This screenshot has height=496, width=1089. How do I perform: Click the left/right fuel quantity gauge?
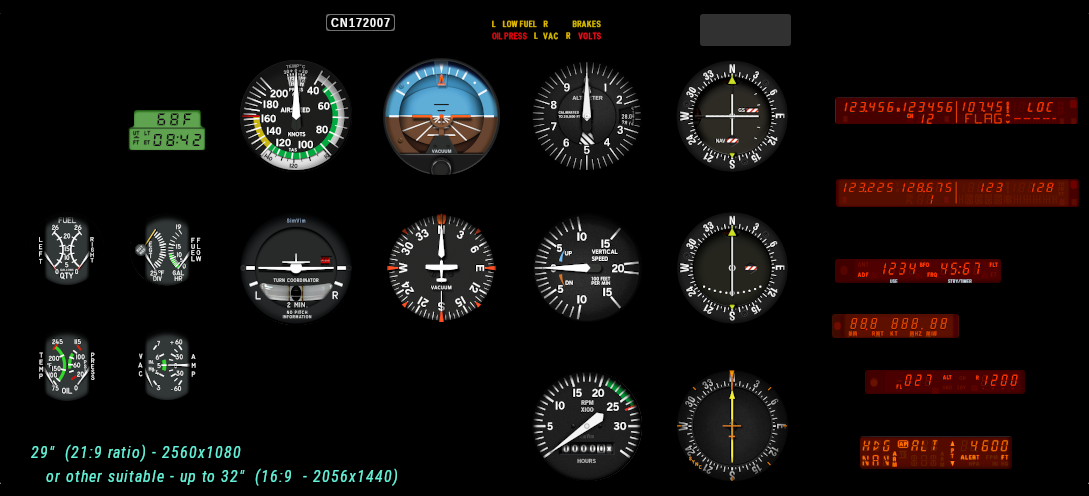coord(67,251)
